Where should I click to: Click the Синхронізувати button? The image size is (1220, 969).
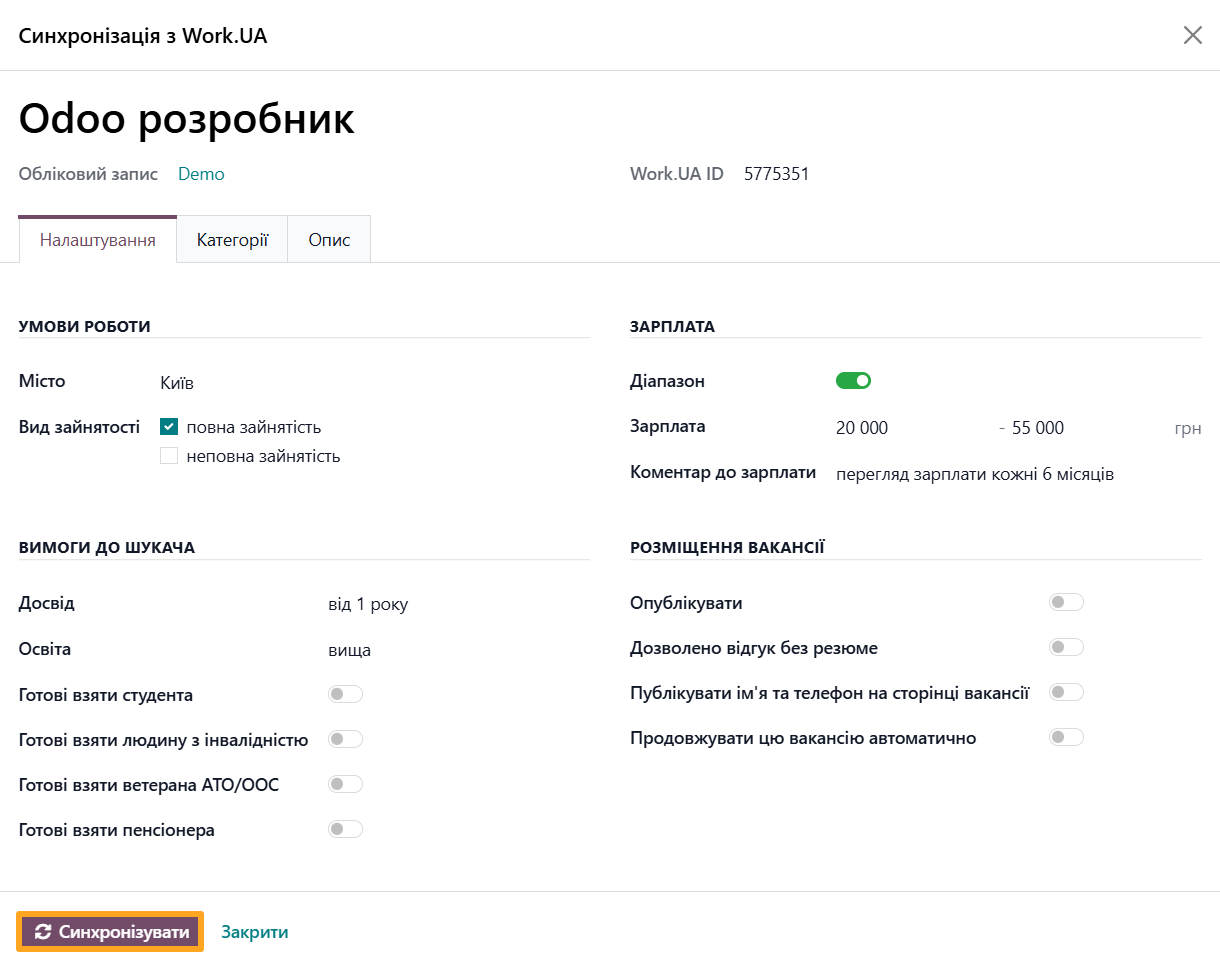110,932
